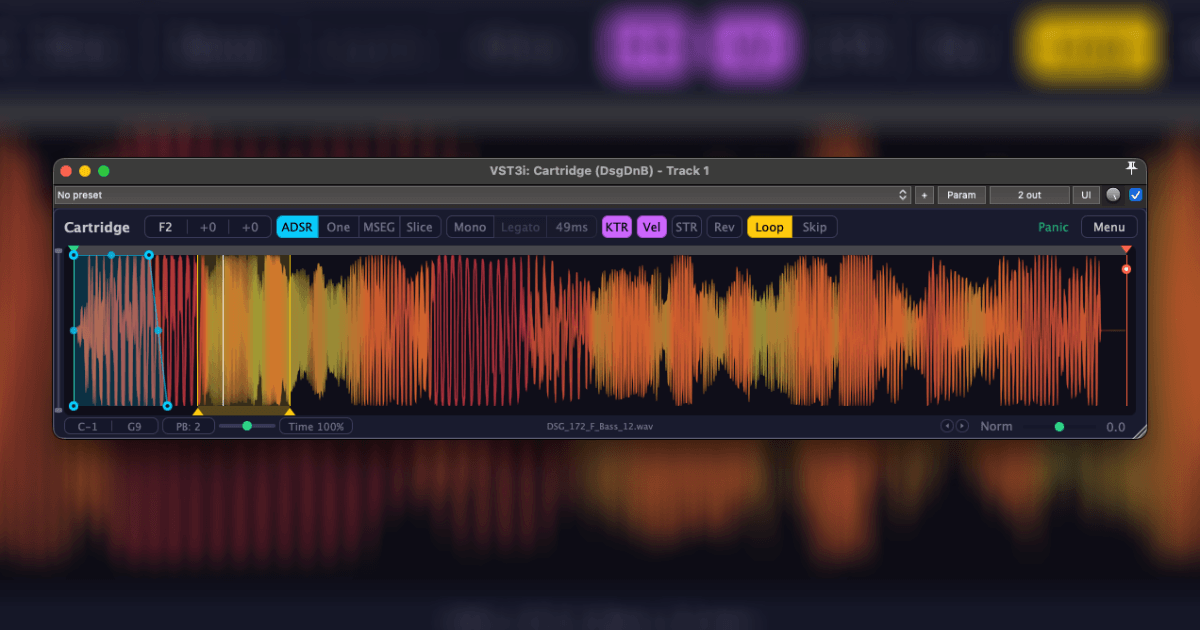This screenshot has height=630, width=1200.
Task: Click the previous sample arrow icon
Action: coord(947,426)
